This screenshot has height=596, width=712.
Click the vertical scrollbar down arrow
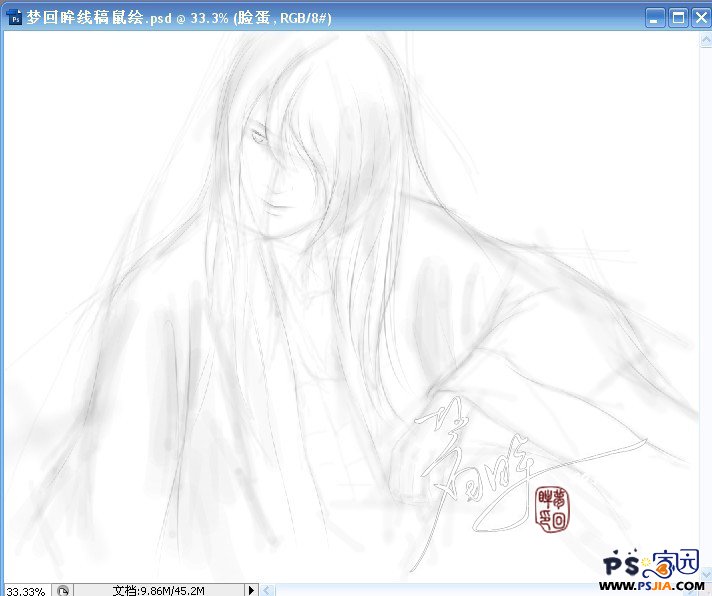706,573
